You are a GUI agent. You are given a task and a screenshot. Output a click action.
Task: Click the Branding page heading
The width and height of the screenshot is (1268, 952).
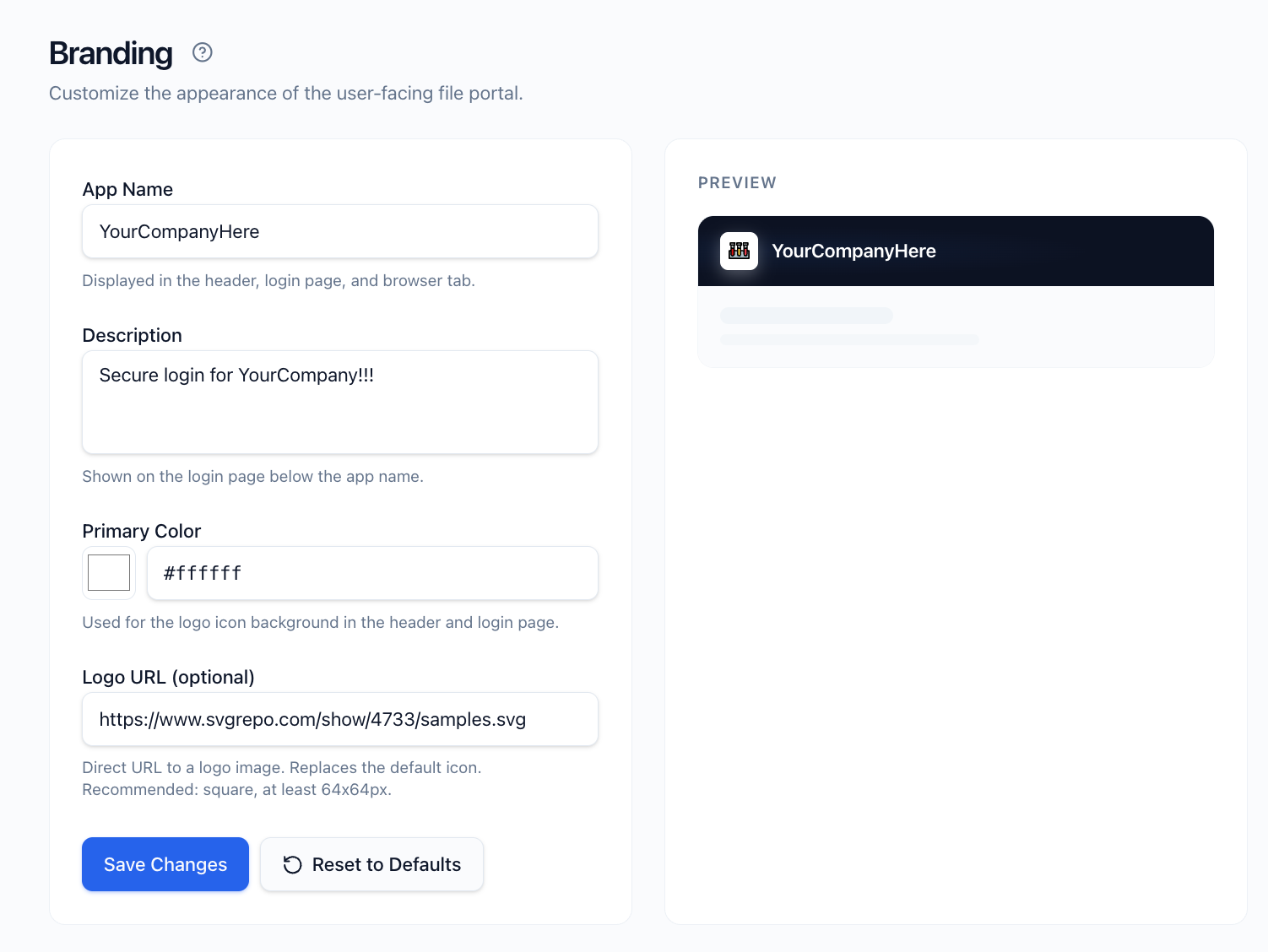(111, 52)
